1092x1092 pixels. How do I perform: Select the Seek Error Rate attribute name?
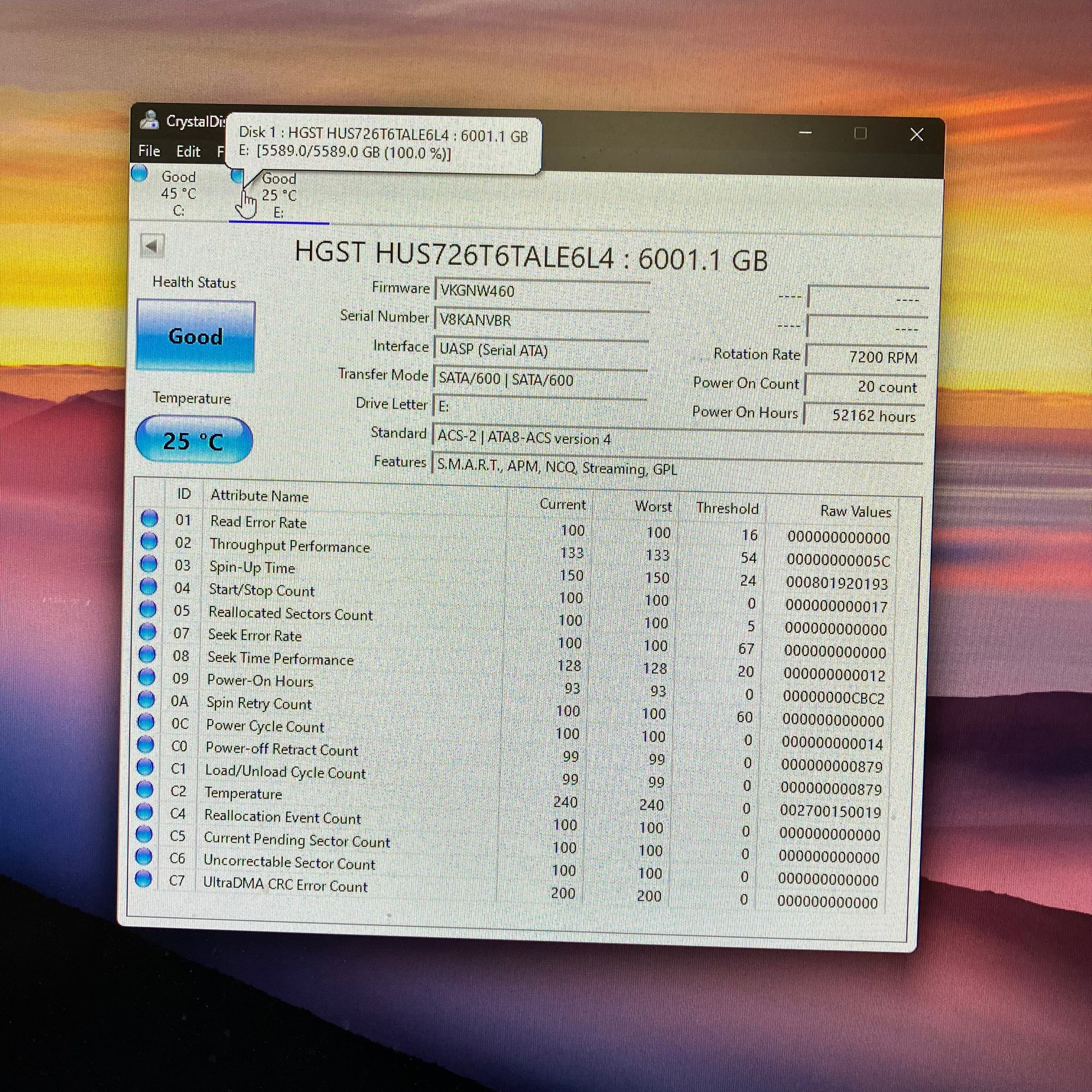click(x=255, y=635)
